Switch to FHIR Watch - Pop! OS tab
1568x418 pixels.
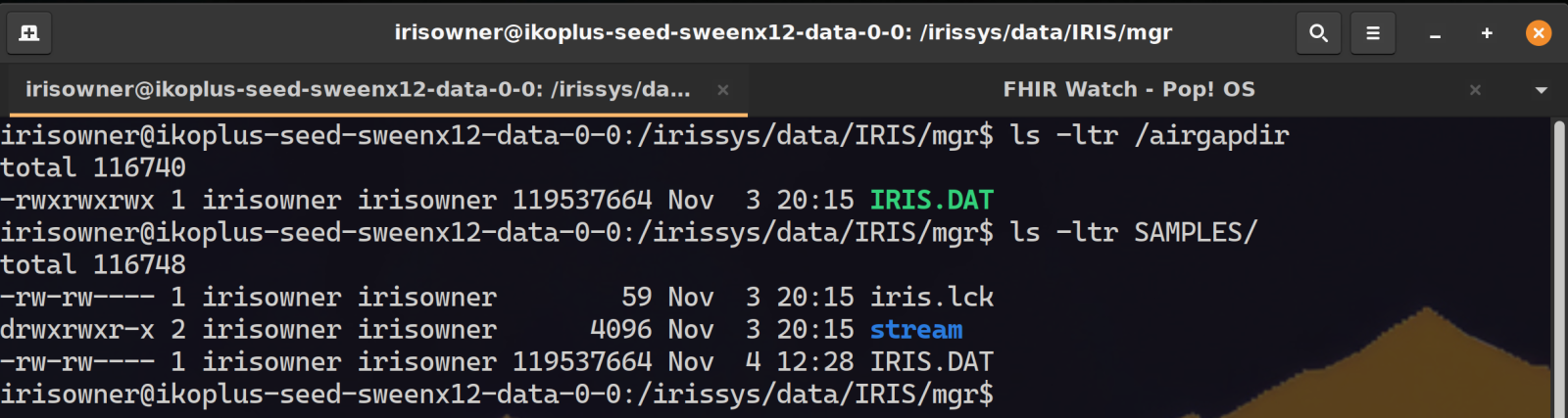coord(1128,90)
